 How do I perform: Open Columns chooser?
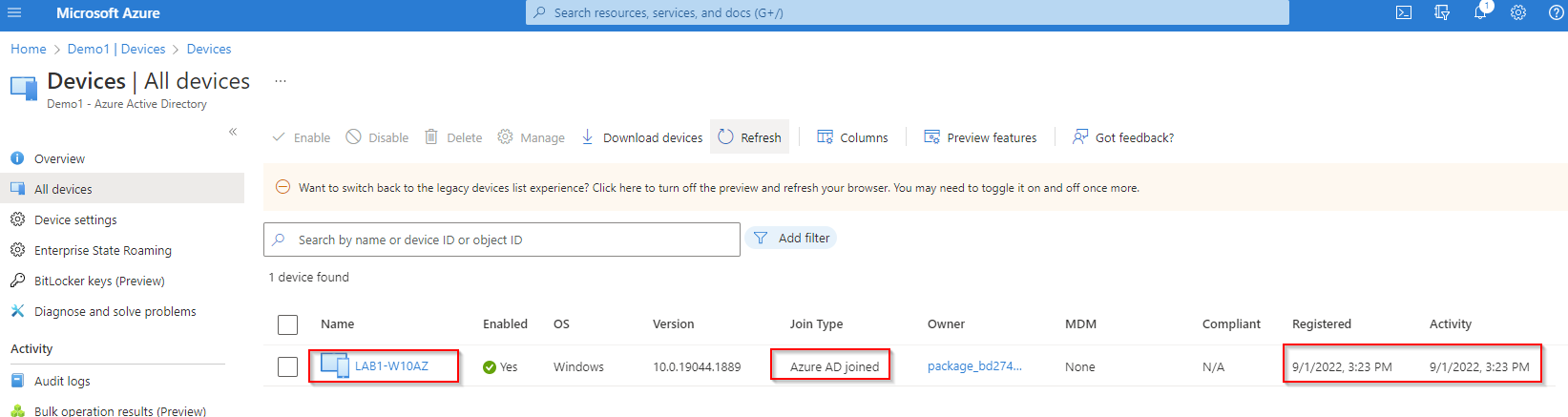tap(852, 137)
